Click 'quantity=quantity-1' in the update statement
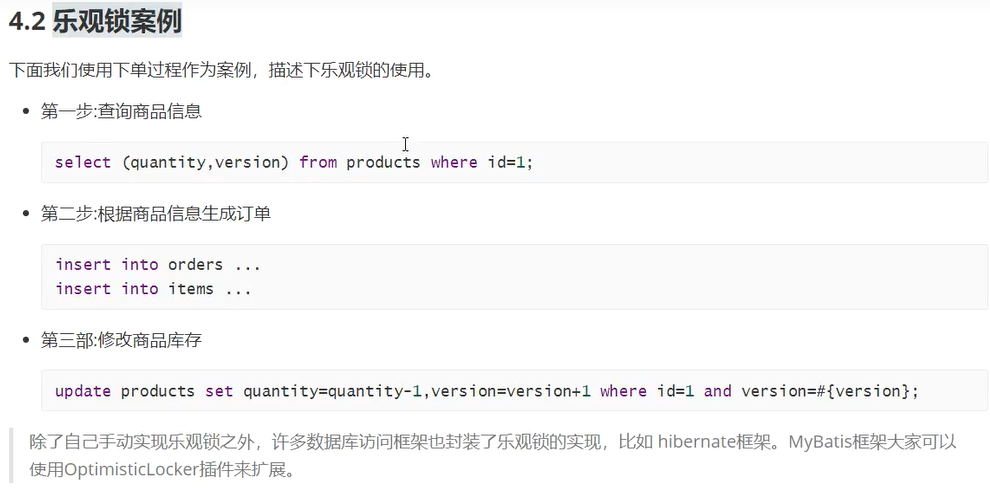This screenshot has width=990, height=495. coord(332,391)
